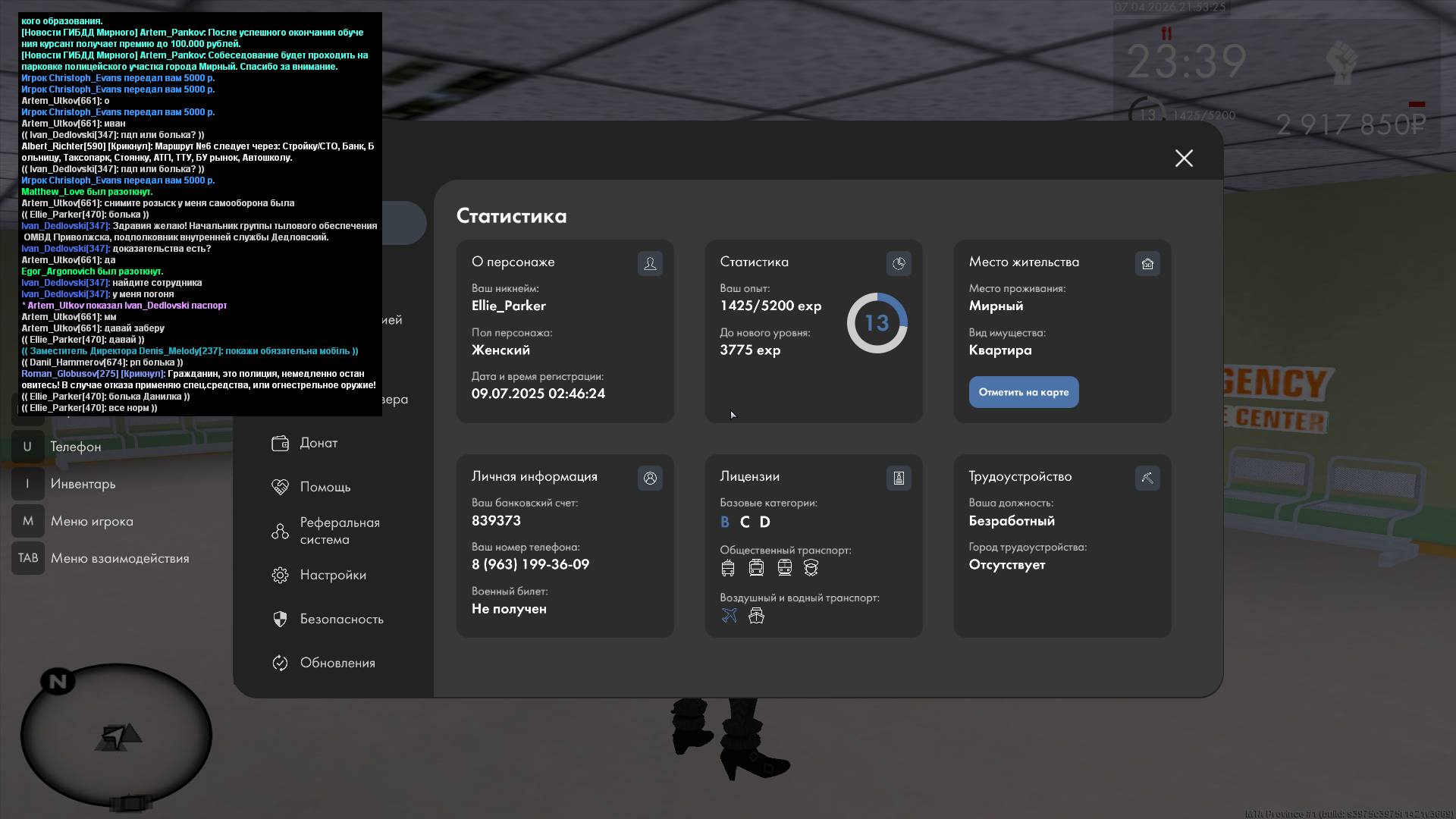1456x819 pixels.
Task: Click the house icon in Место жительства card
Action: (1147, 263)
